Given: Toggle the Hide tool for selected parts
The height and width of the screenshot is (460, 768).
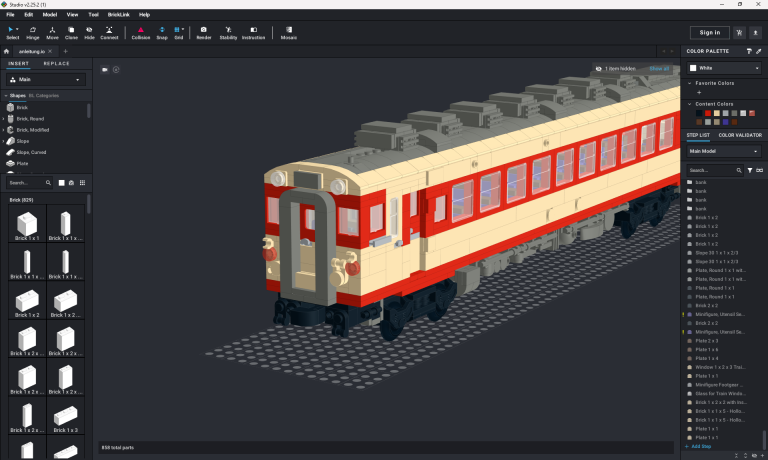Looking at the screenshot, I should (x=90, y=33).
